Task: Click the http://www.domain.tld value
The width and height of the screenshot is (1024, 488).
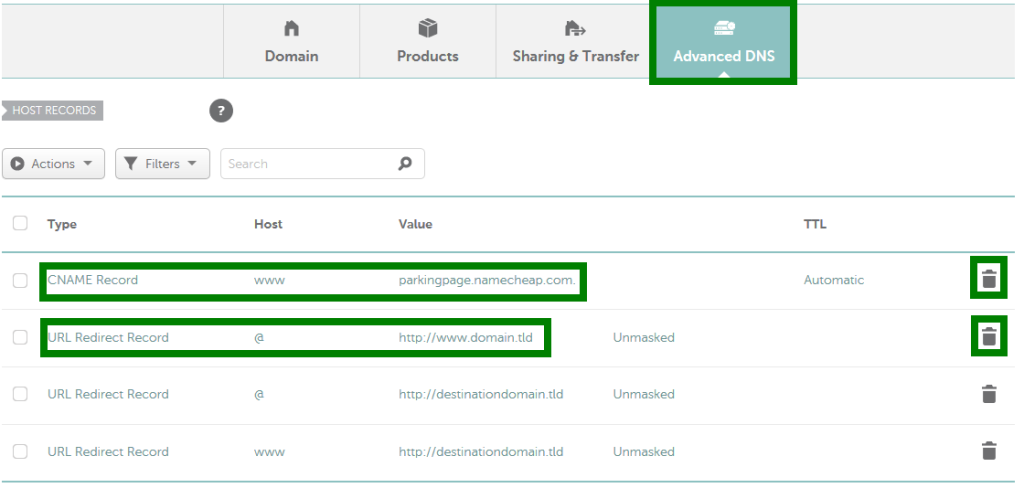Action: pyautogui.click(x=468, y=337)
